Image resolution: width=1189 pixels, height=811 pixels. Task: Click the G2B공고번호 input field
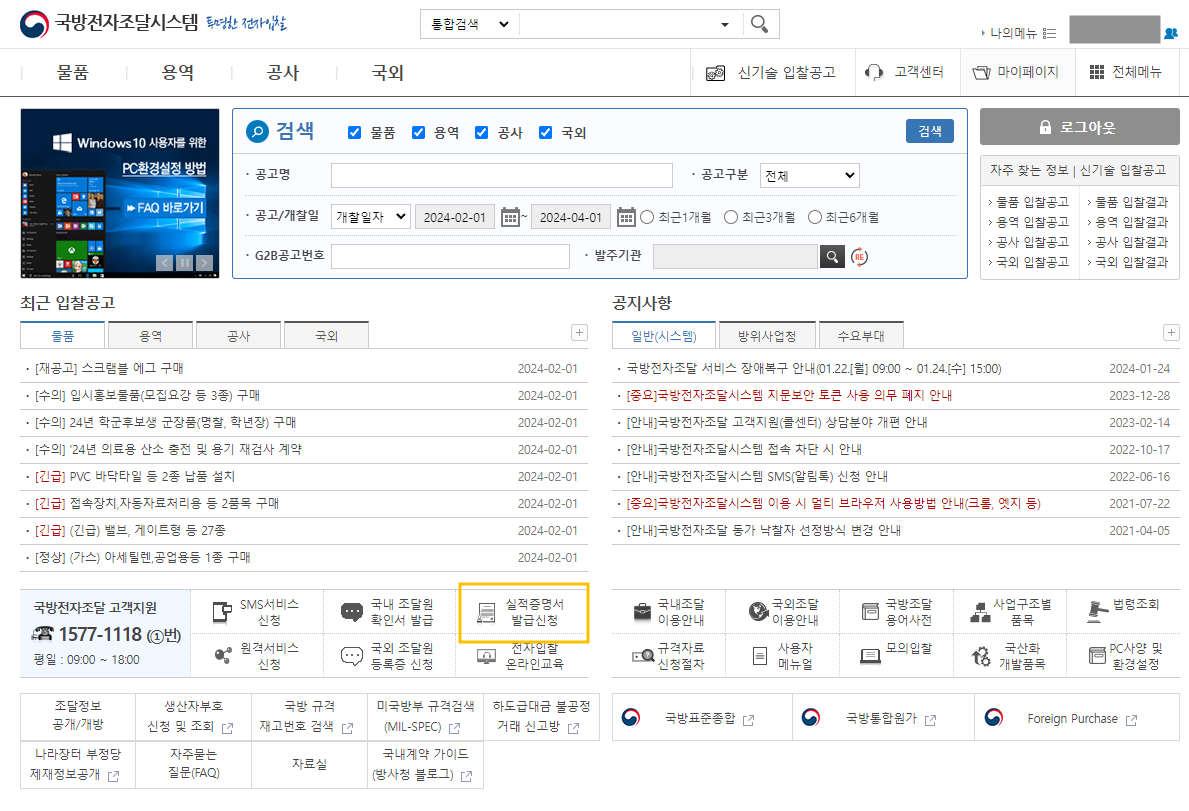coord(450,257)
